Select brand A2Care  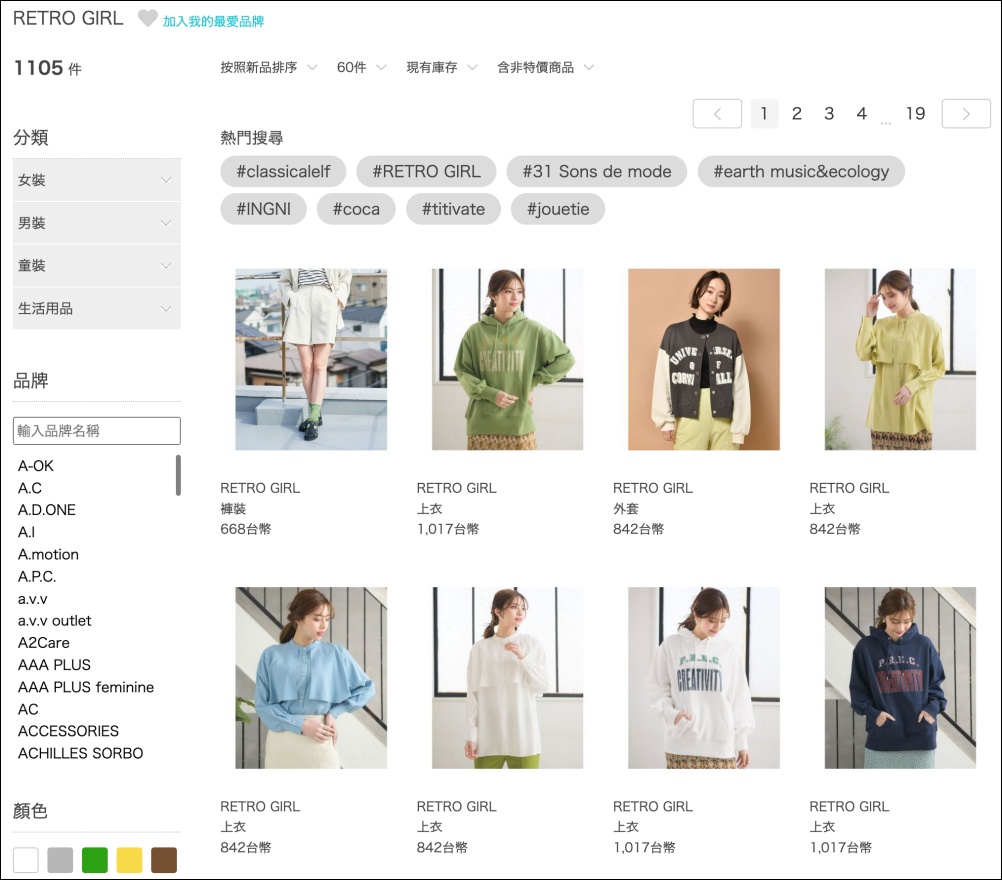[43, 643]
